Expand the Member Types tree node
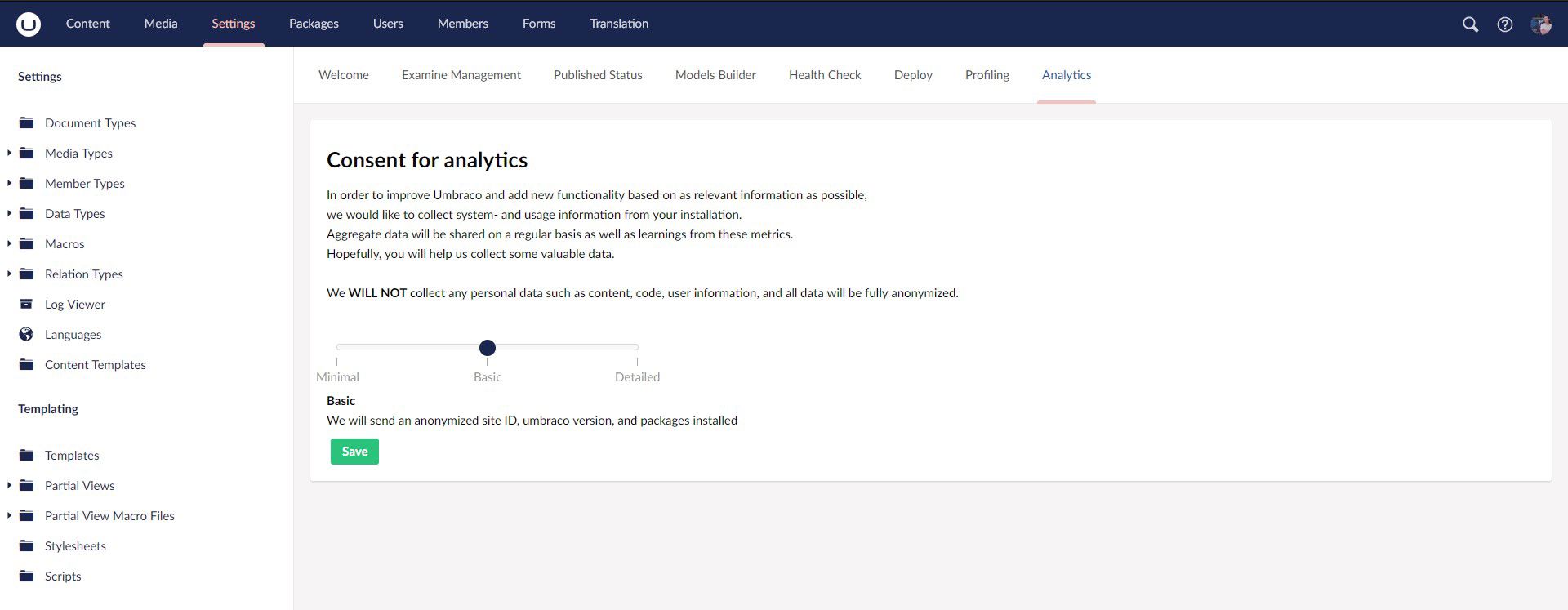The height and width of the screenshot is (610, 1568). [x=9, y=183]
